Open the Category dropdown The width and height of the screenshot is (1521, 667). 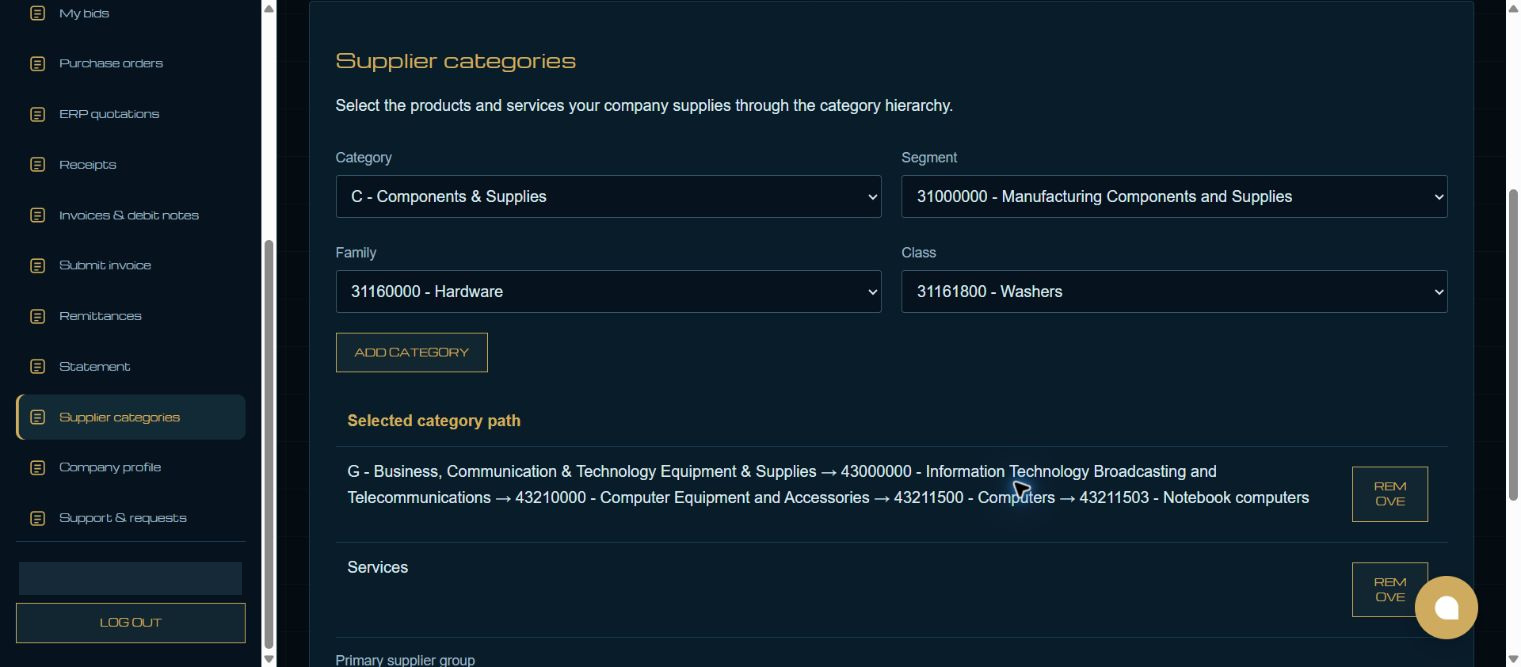click(x=608, y=196)
